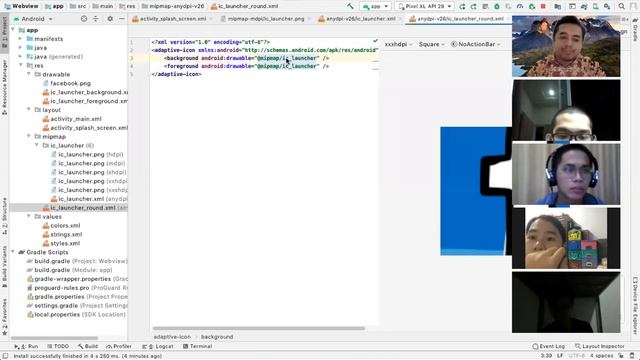The image size is (640, 360).
Task: Click the Webview breadcrumb in navigation bar
Action: click(21, 6)
